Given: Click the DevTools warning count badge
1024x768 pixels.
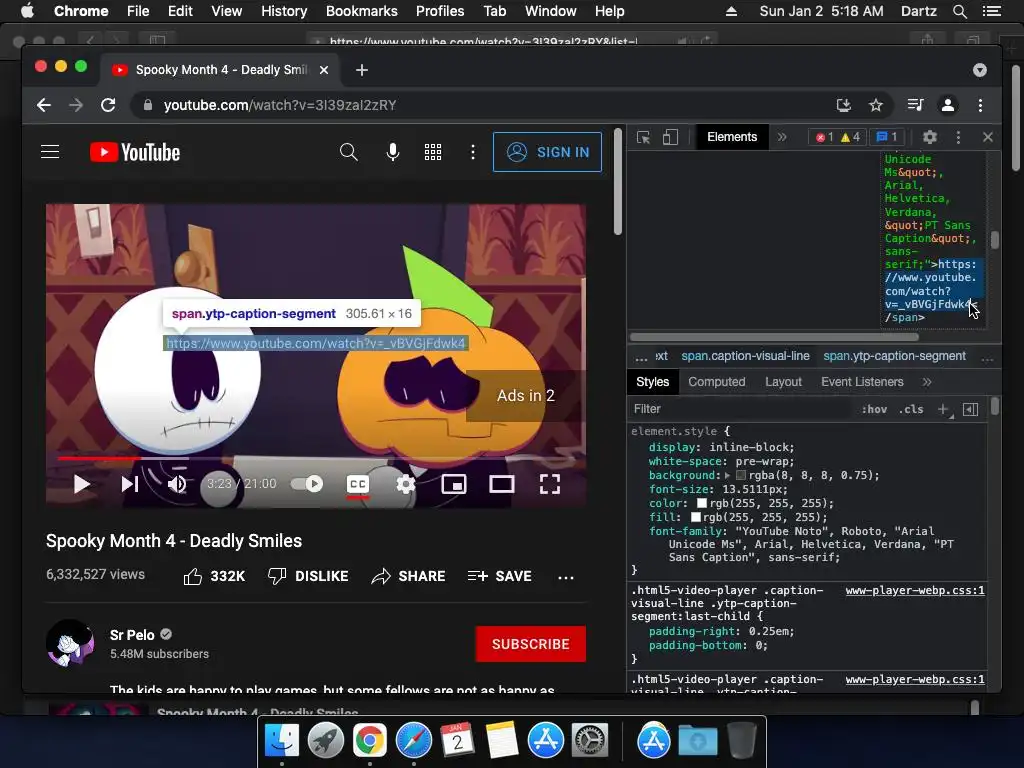Looking at the screenshot, I should pyautogui.click(x=851, y=137).
